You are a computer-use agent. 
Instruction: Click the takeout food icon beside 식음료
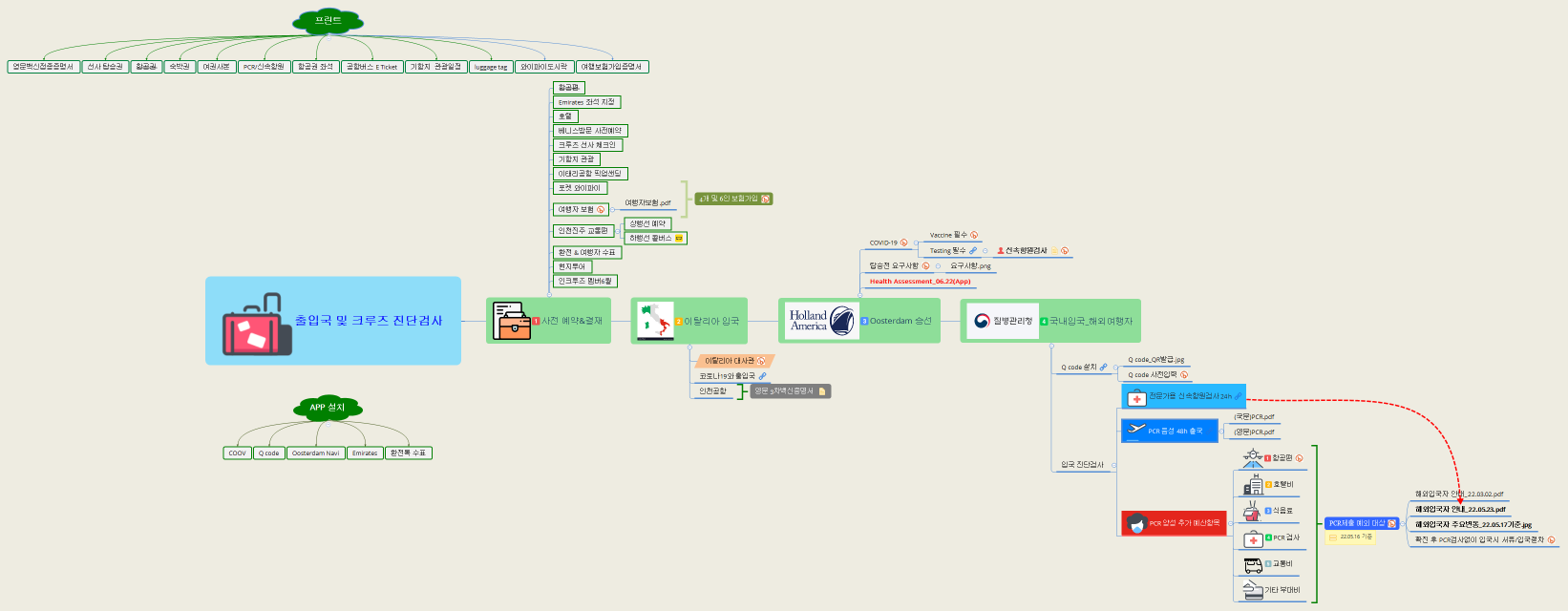1252,511
